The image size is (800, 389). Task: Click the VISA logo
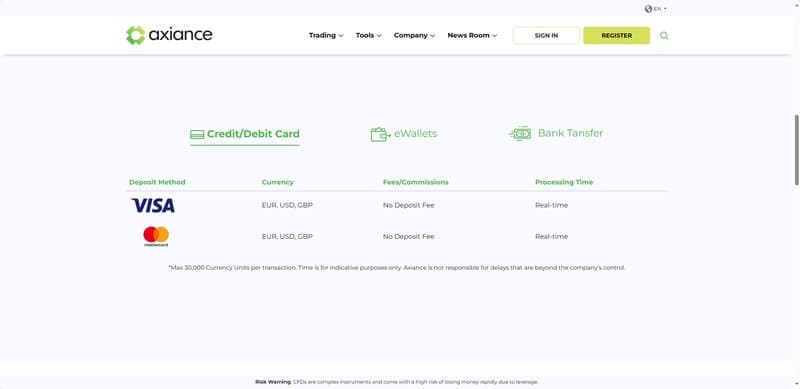point(153,205)
